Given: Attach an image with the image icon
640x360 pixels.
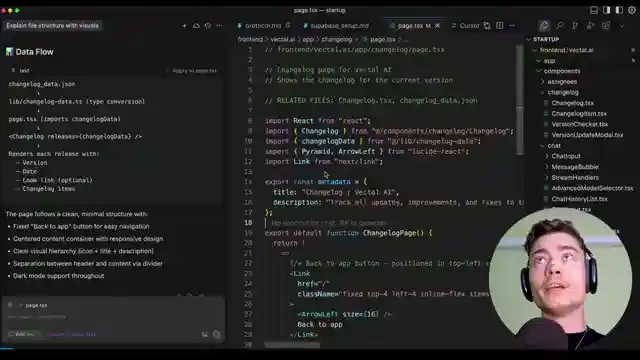Looking at the screenshot, I should coord(204,335).
